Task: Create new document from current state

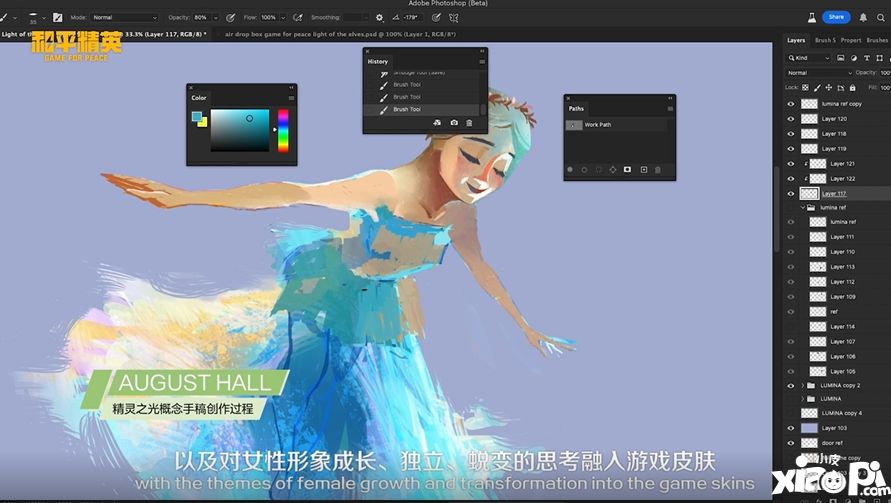Action: 436,123
